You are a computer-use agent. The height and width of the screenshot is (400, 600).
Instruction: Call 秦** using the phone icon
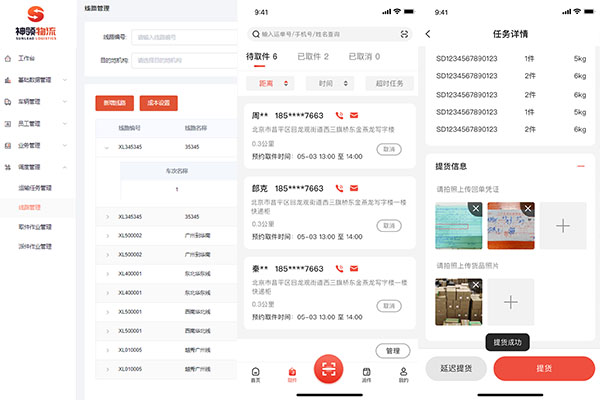pyautogui.click(x=339, y=268)
